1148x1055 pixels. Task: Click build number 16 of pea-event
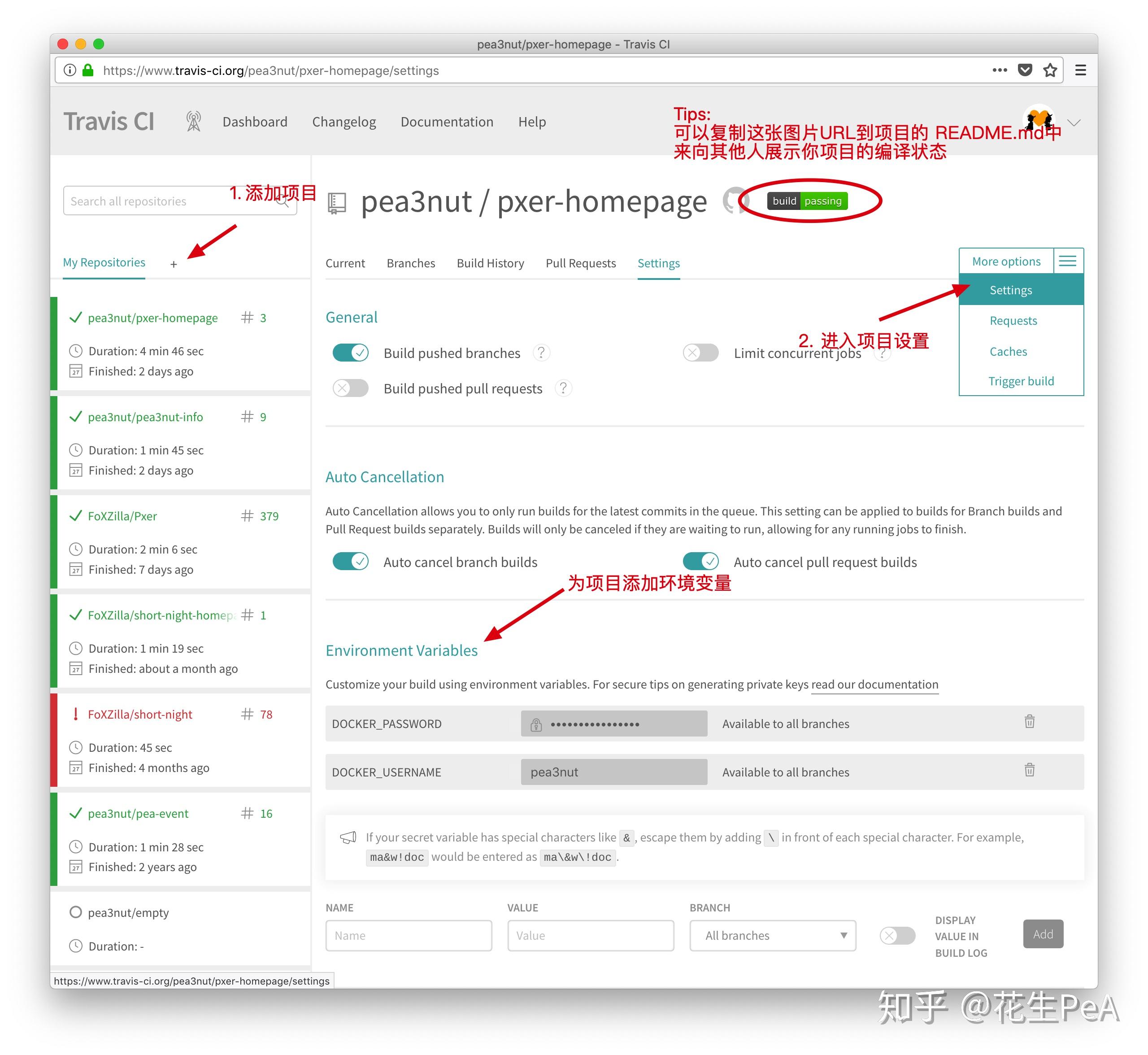tap(257, 814)
